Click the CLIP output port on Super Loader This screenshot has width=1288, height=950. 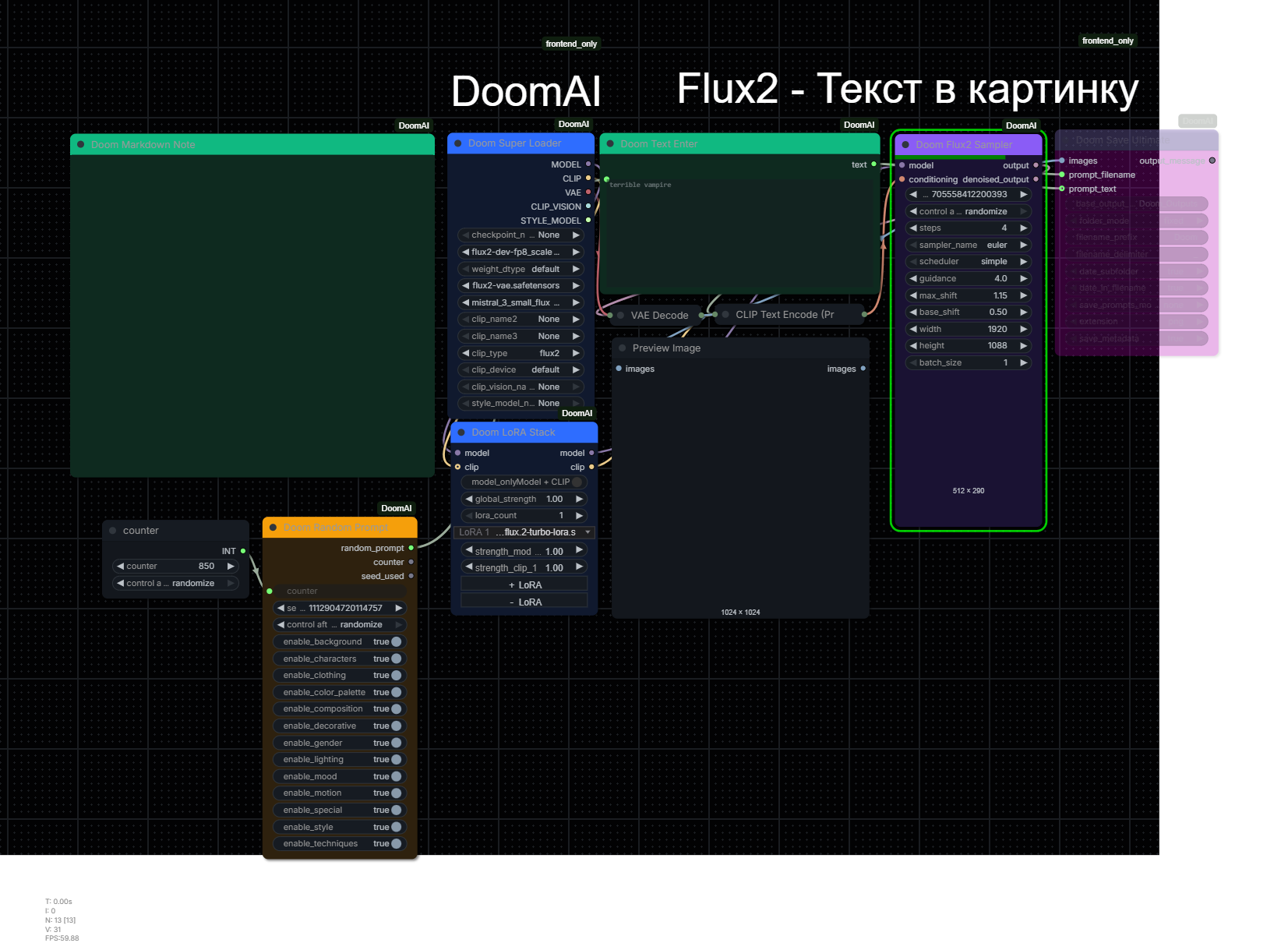pos(588,178)
